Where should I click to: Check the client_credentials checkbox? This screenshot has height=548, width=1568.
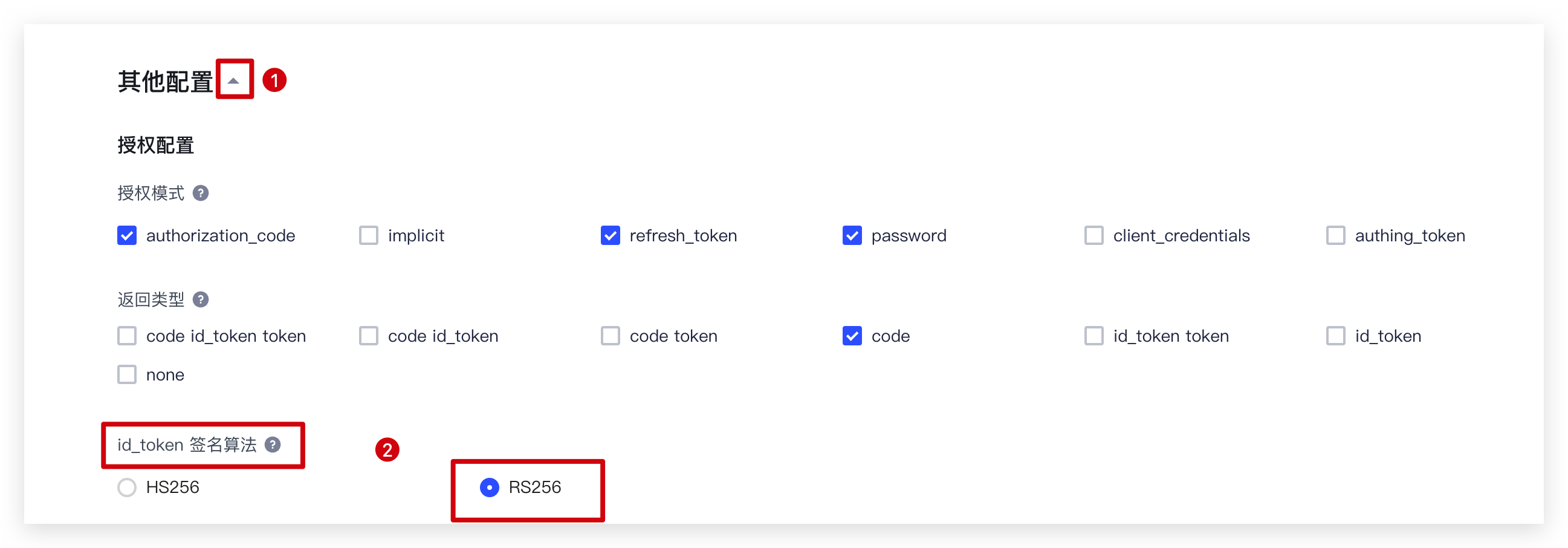pyautogui.click(x=1094, y=236)
